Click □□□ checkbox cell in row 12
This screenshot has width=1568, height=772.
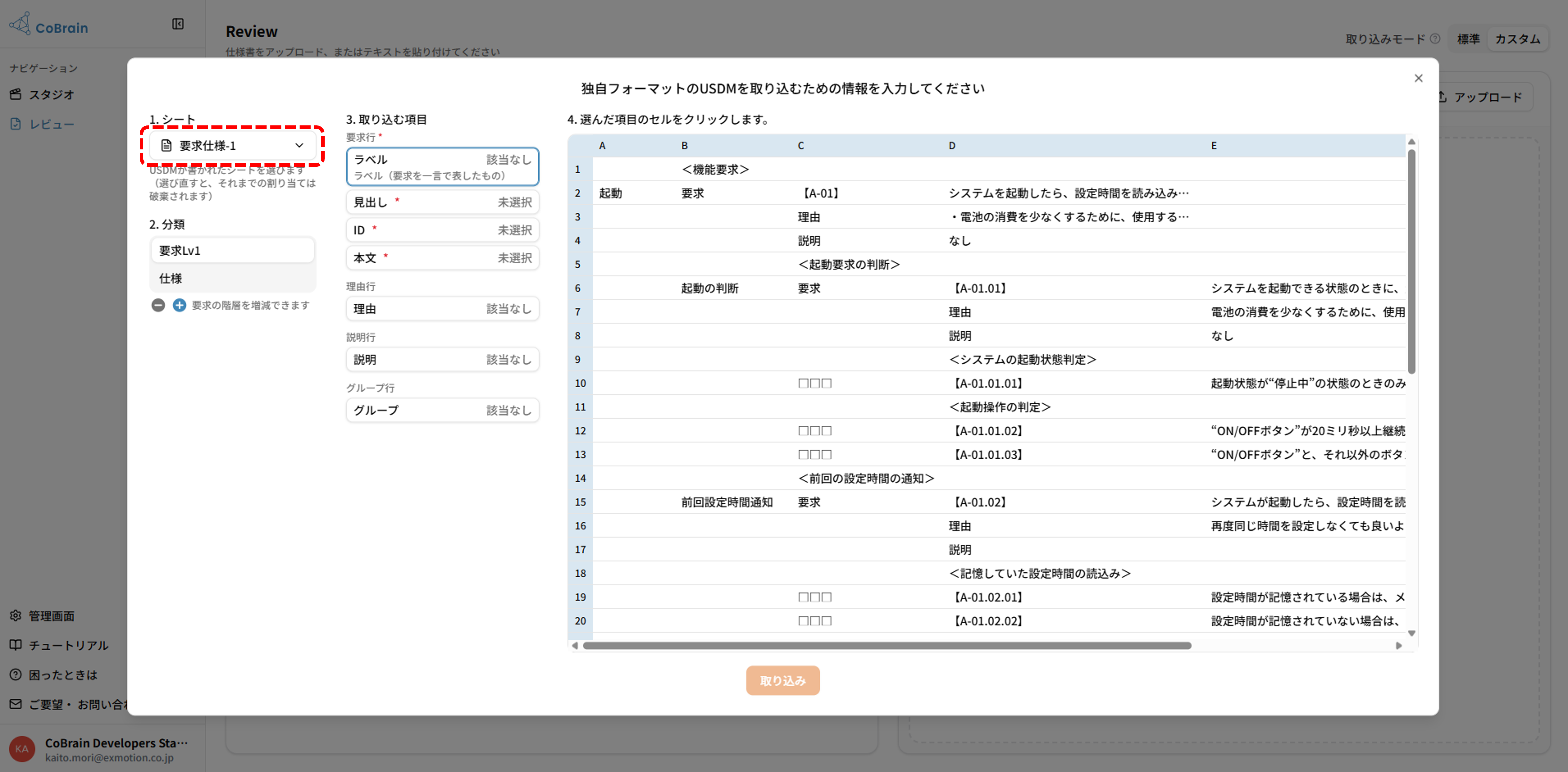(867, 431)
